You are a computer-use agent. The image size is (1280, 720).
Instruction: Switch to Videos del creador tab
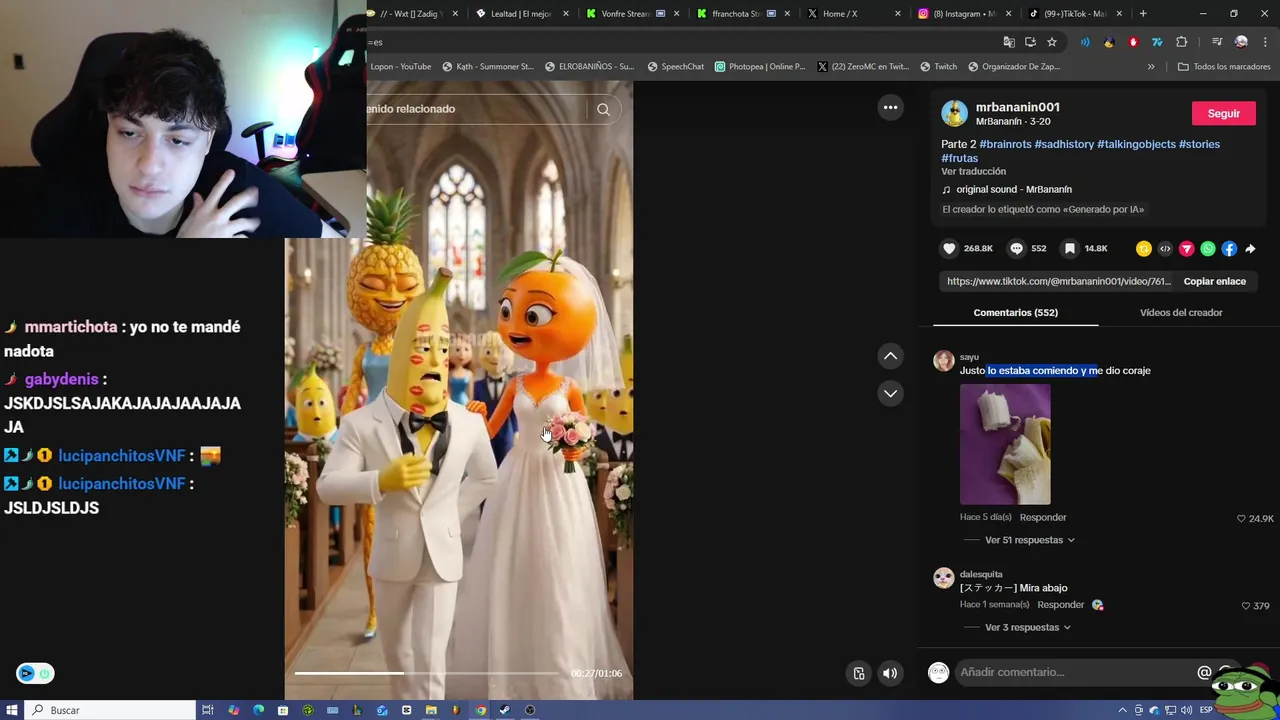(1181, 313)
